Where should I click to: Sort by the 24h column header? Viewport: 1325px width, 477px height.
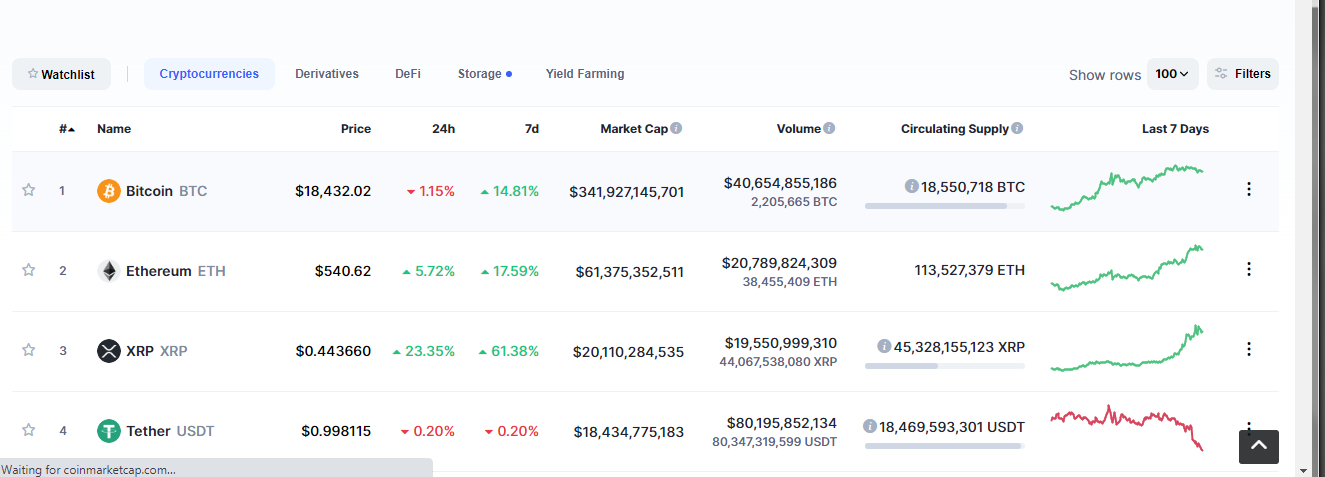click(x=443, y=129)
